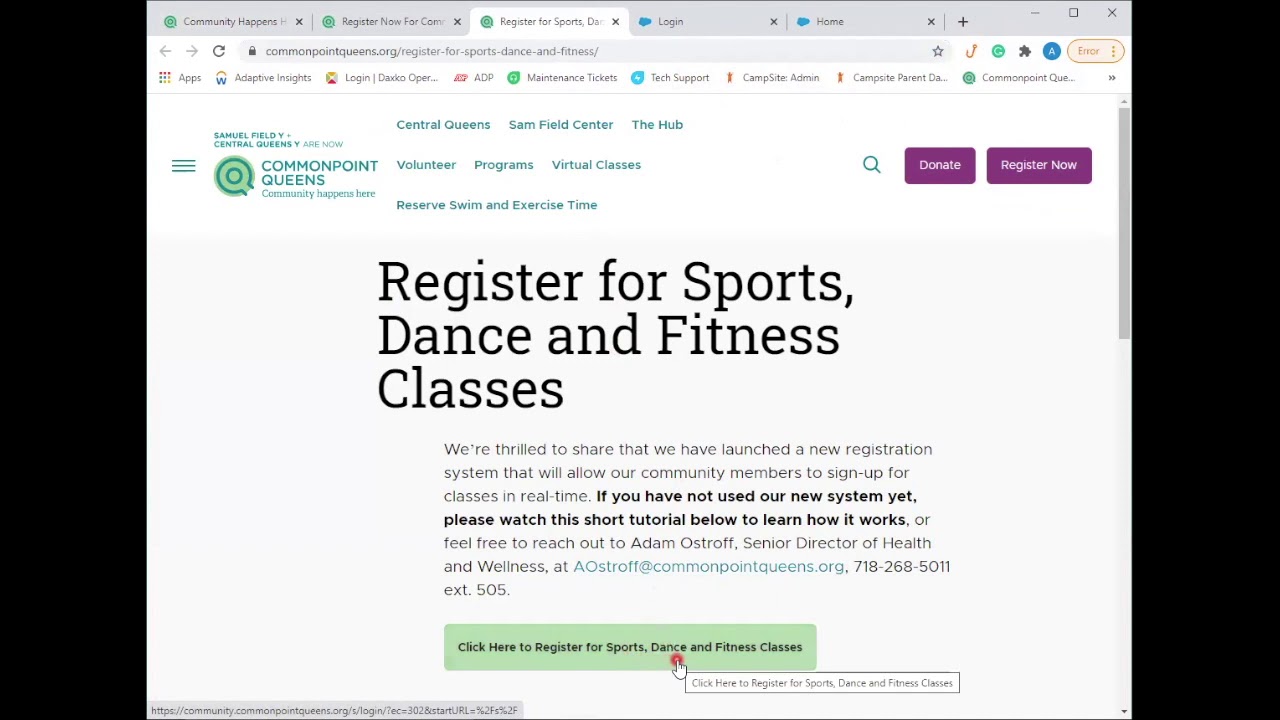Viewport: 1280px width, 720px height.
Task: Open the Login | Daxko Oper... bookmark
Action: pyautogui.click(x=381, y=78)
